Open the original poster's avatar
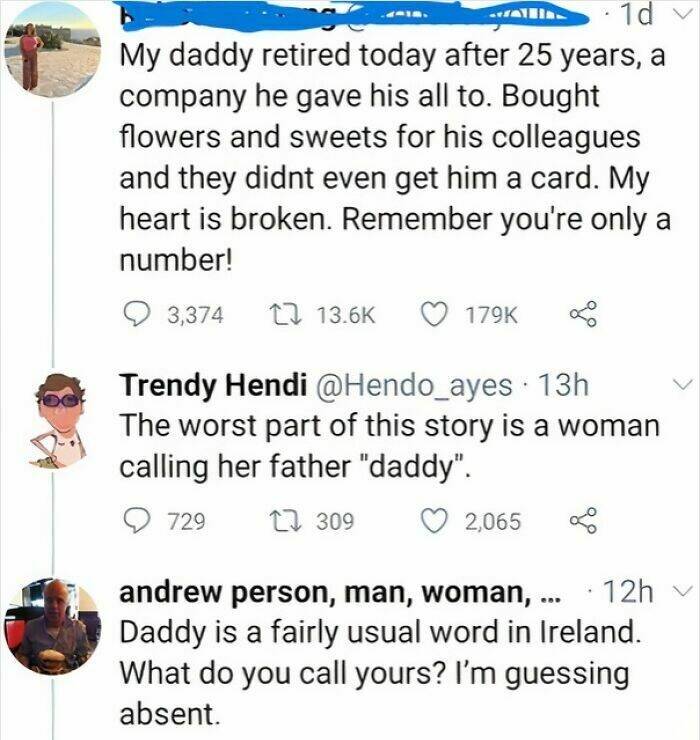This screenshot has width=700, height=740. (52, 52)
